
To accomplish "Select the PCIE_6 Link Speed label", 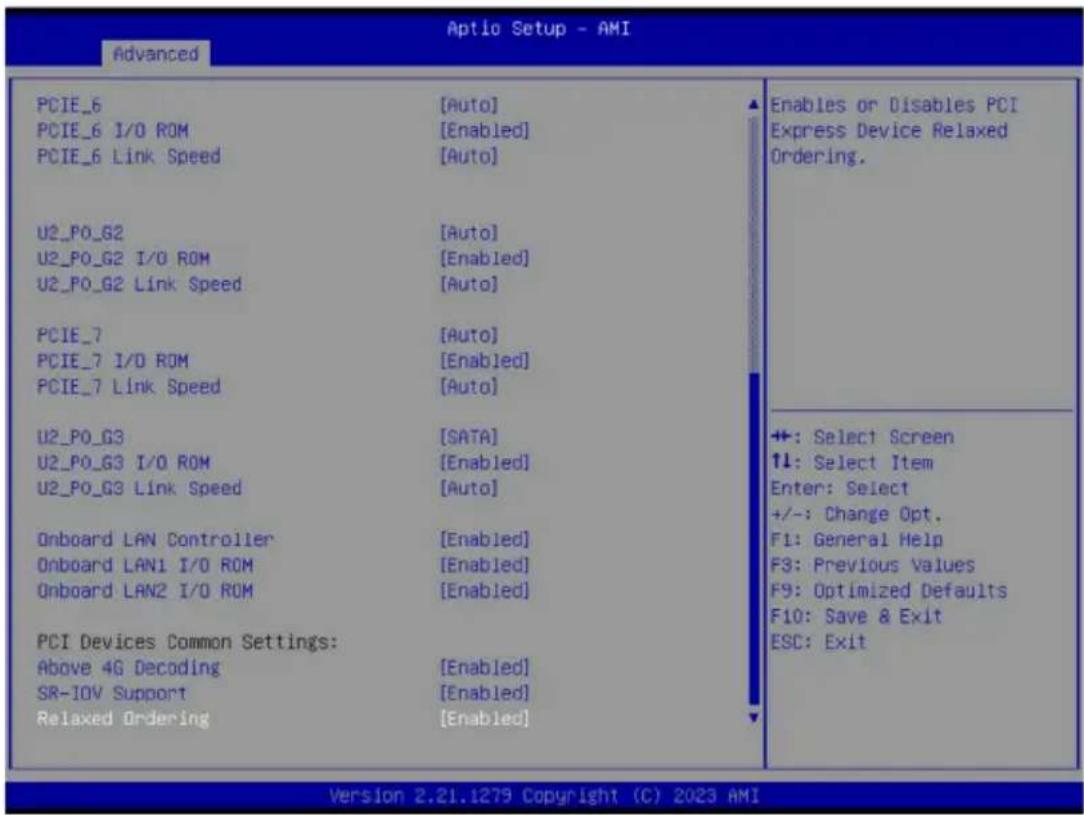I will [129, 156].
